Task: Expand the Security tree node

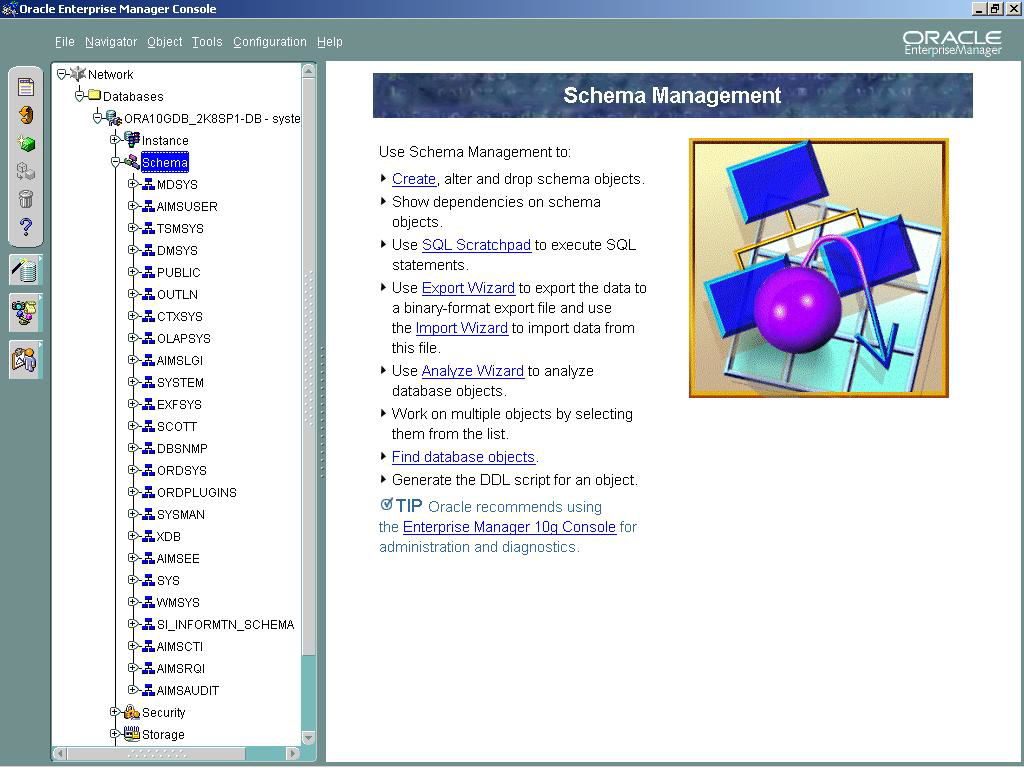Action: click(x=115, y=712)
